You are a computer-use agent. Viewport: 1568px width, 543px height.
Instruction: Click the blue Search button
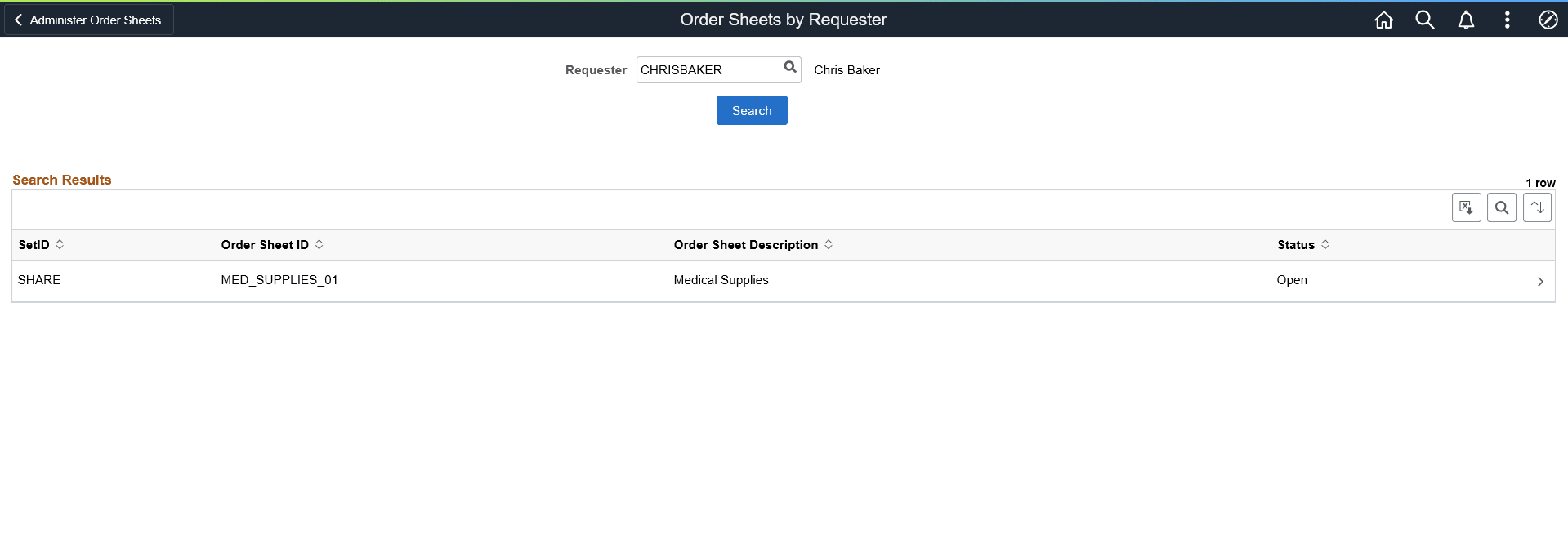coord(752,110)
